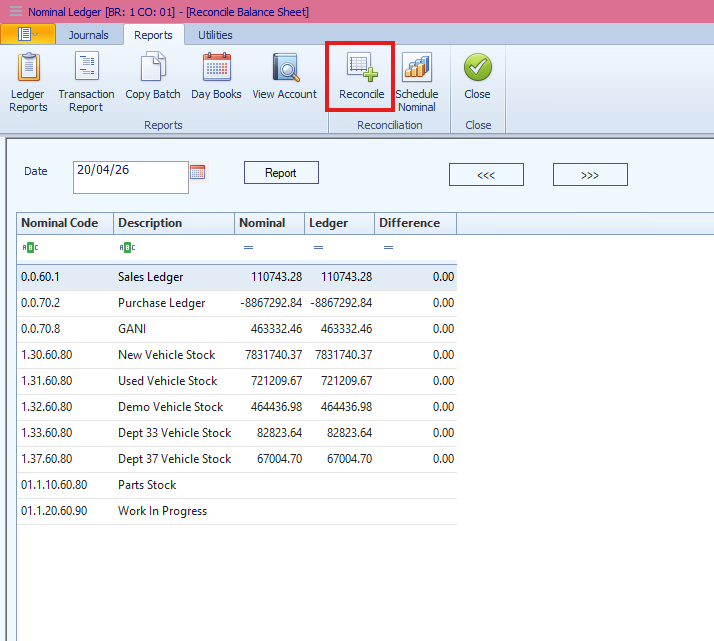Viewport: 714px width, 641px height.
Task: Go to next period with >>> button
Action: click(x=590, y=175)
